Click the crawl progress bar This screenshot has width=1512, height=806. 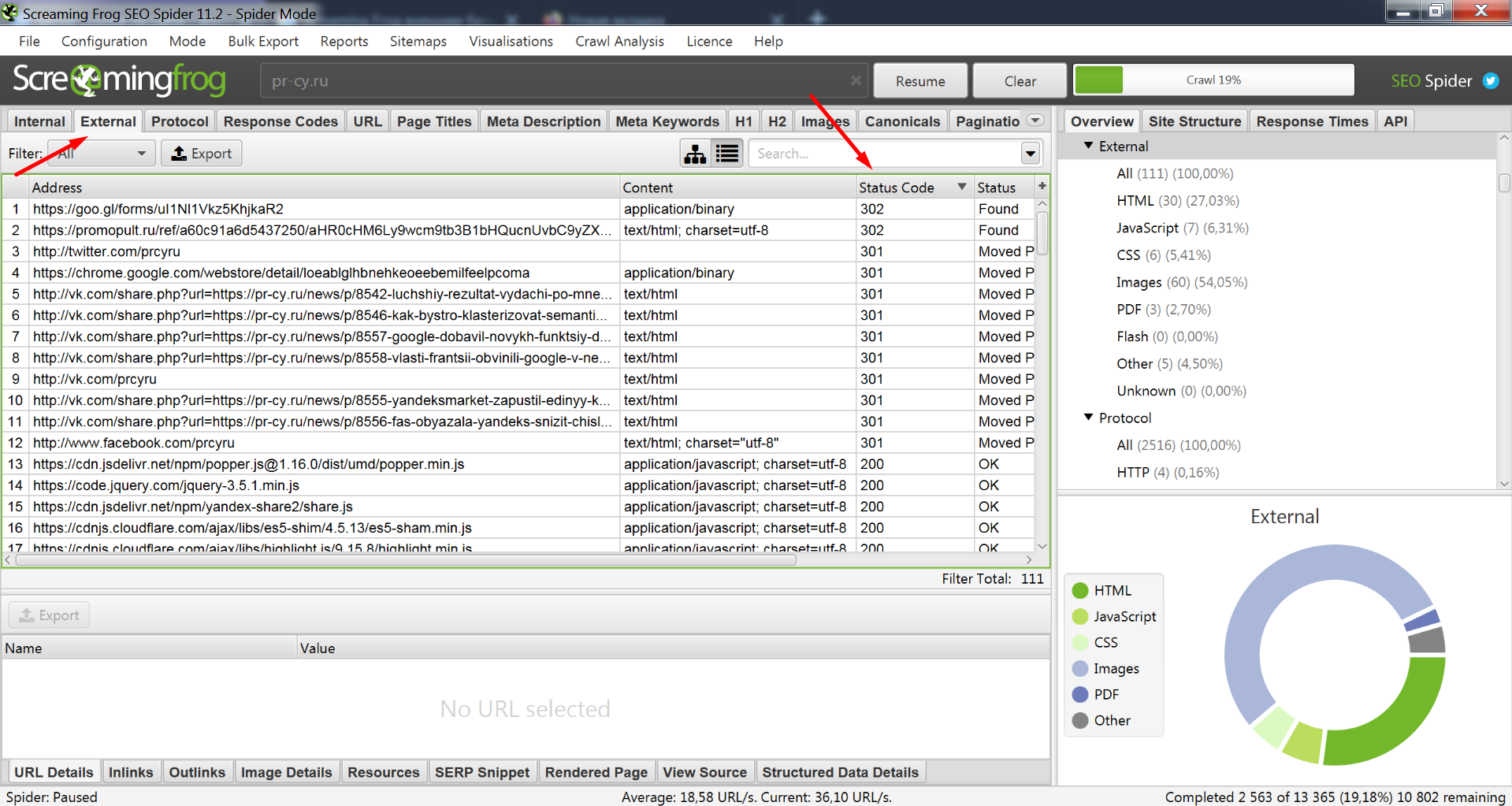tap(1213, 80)
